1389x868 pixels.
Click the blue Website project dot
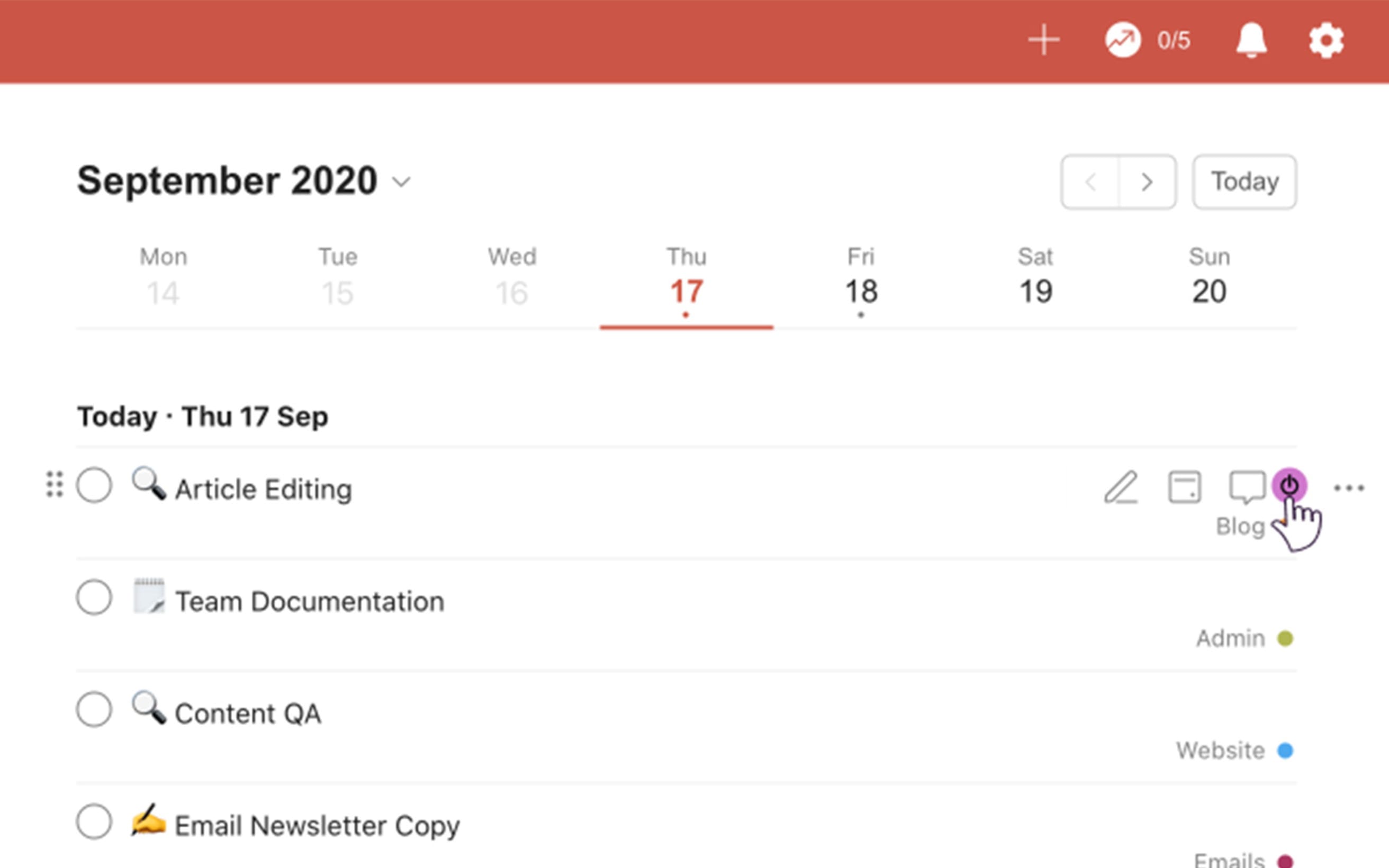point(1286,751)
